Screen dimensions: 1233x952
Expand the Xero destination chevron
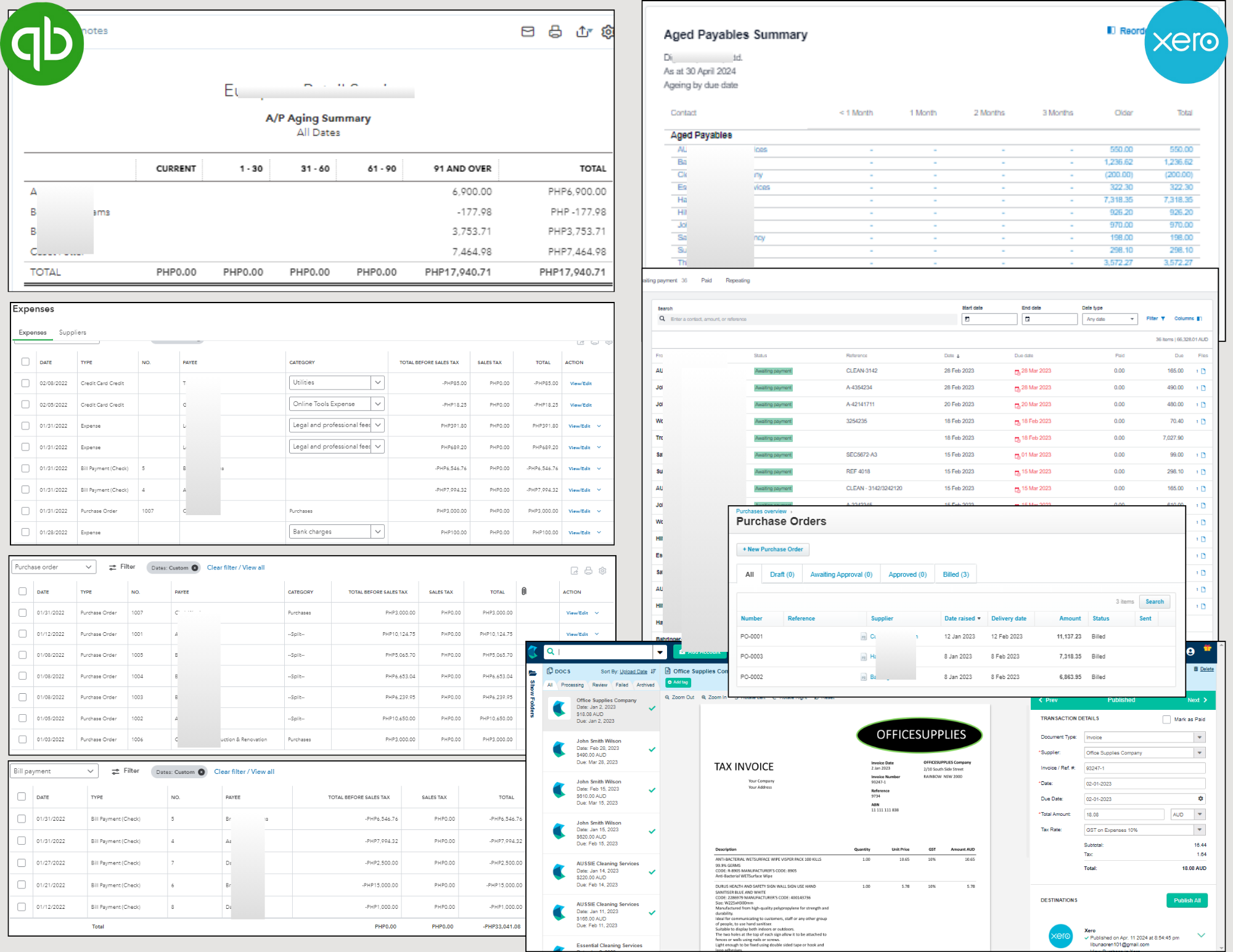(x=1201, y=935)
